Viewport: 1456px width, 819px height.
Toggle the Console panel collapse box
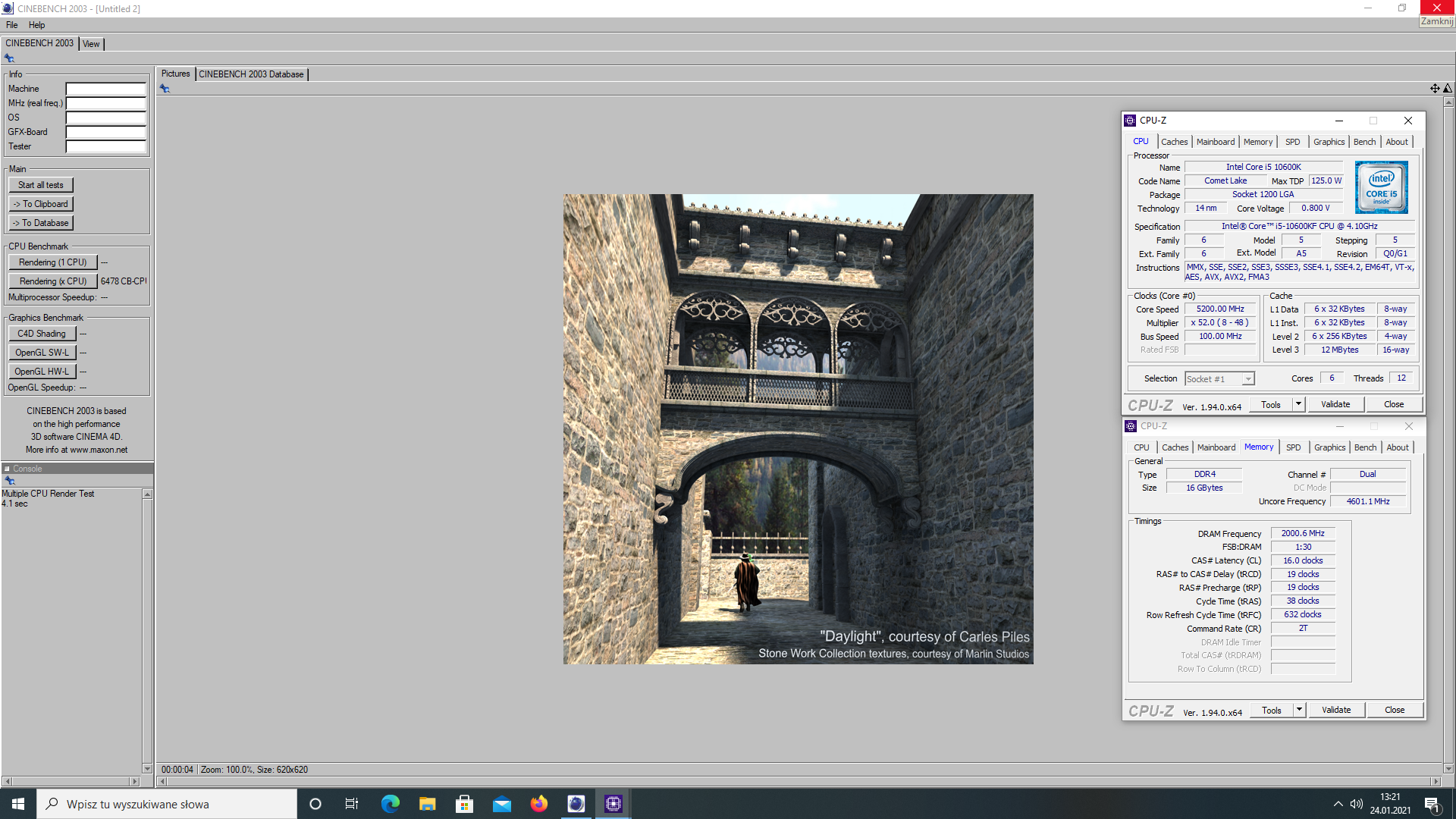click(7, 469)
